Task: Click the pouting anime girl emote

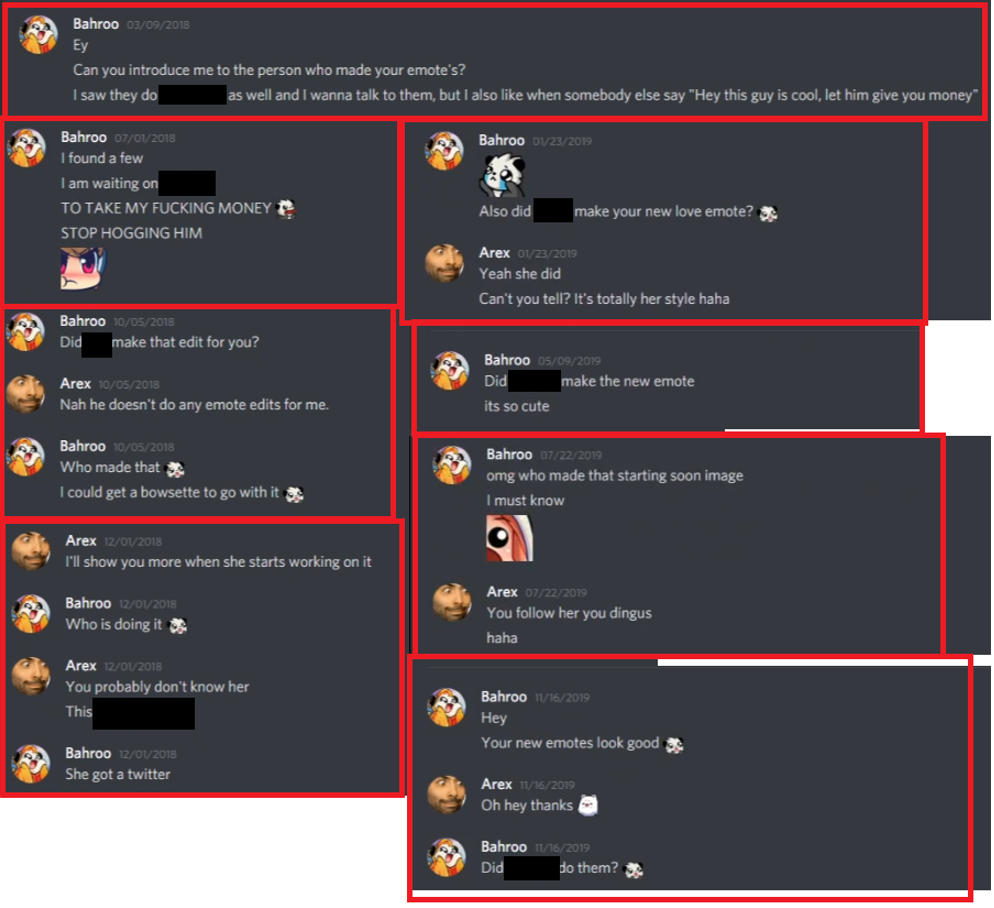Action: [83, 268]
